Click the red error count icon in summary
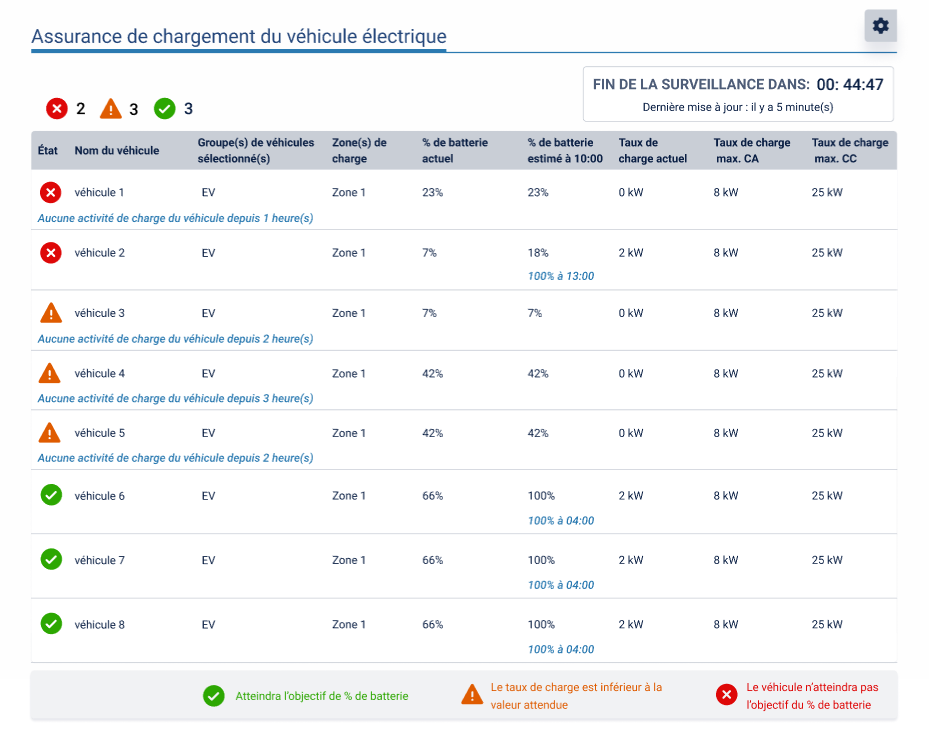The height and width of the screenshot is (744, 929). (x=57, y=109)
